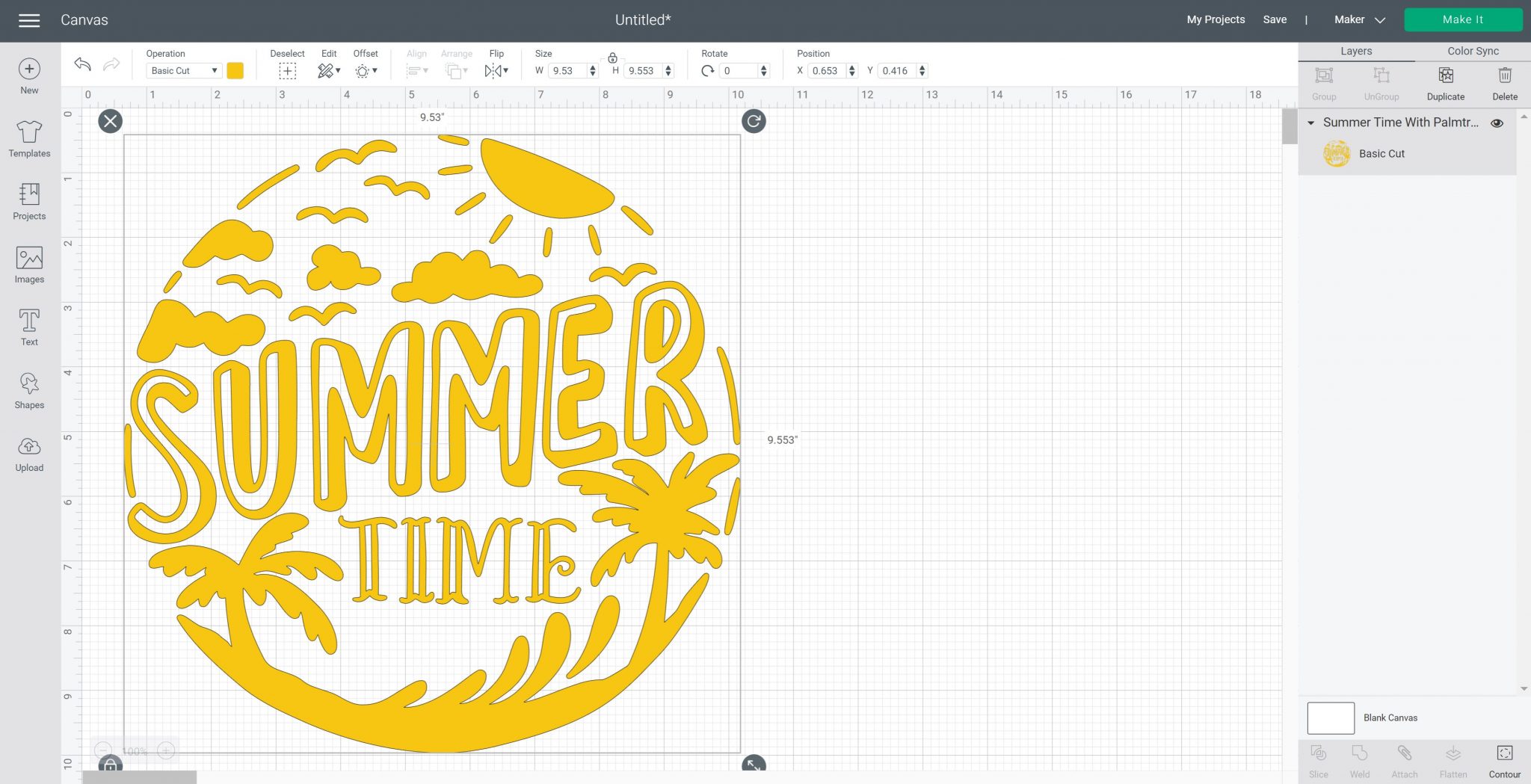Click the Deselect icon
Viewport: 1531px width, 784px height.
[x=287, y=71]
